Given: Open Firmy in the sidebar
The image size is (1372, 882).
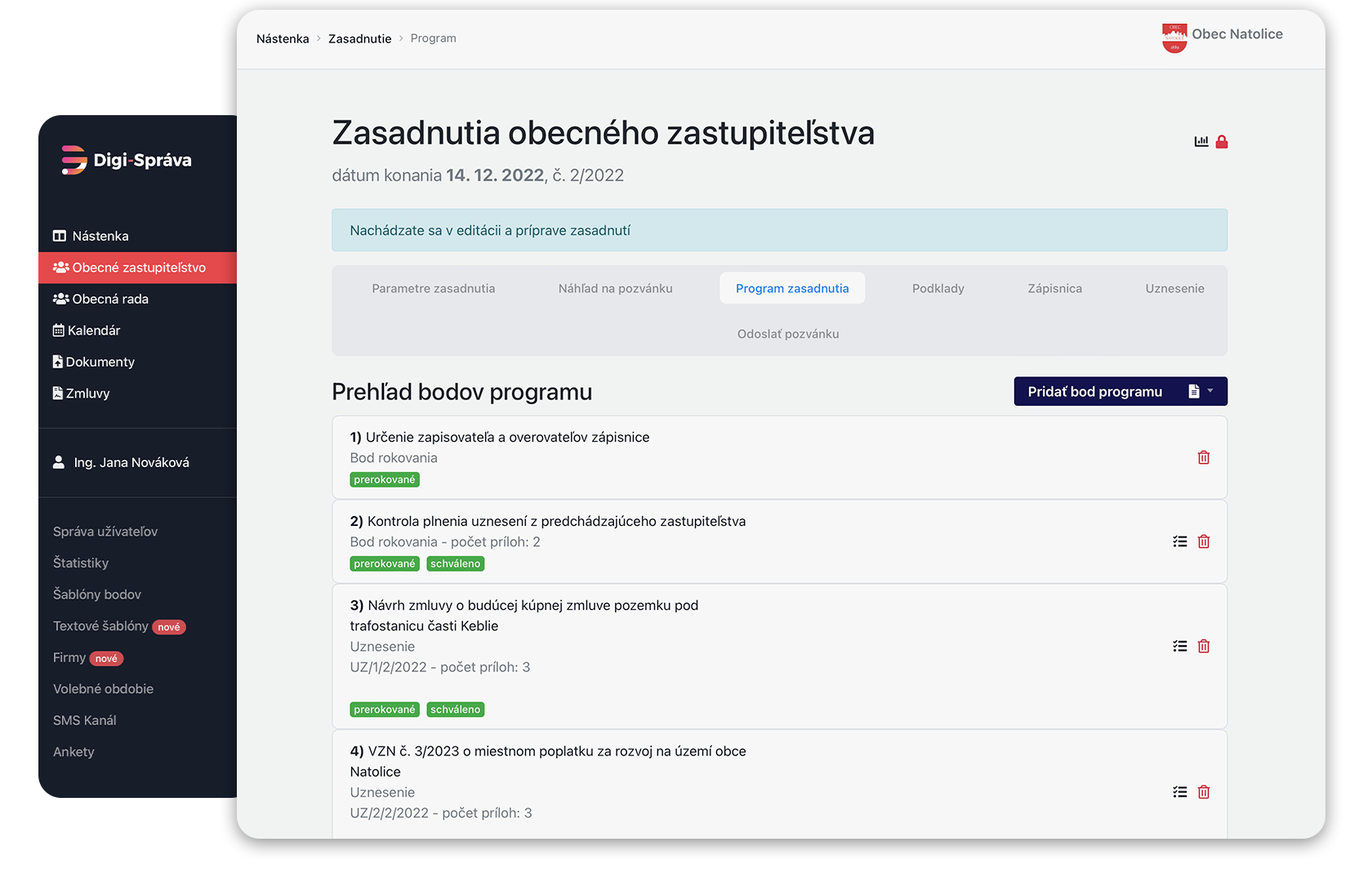Looking at the screenshot, I should (x=69, y=657).
